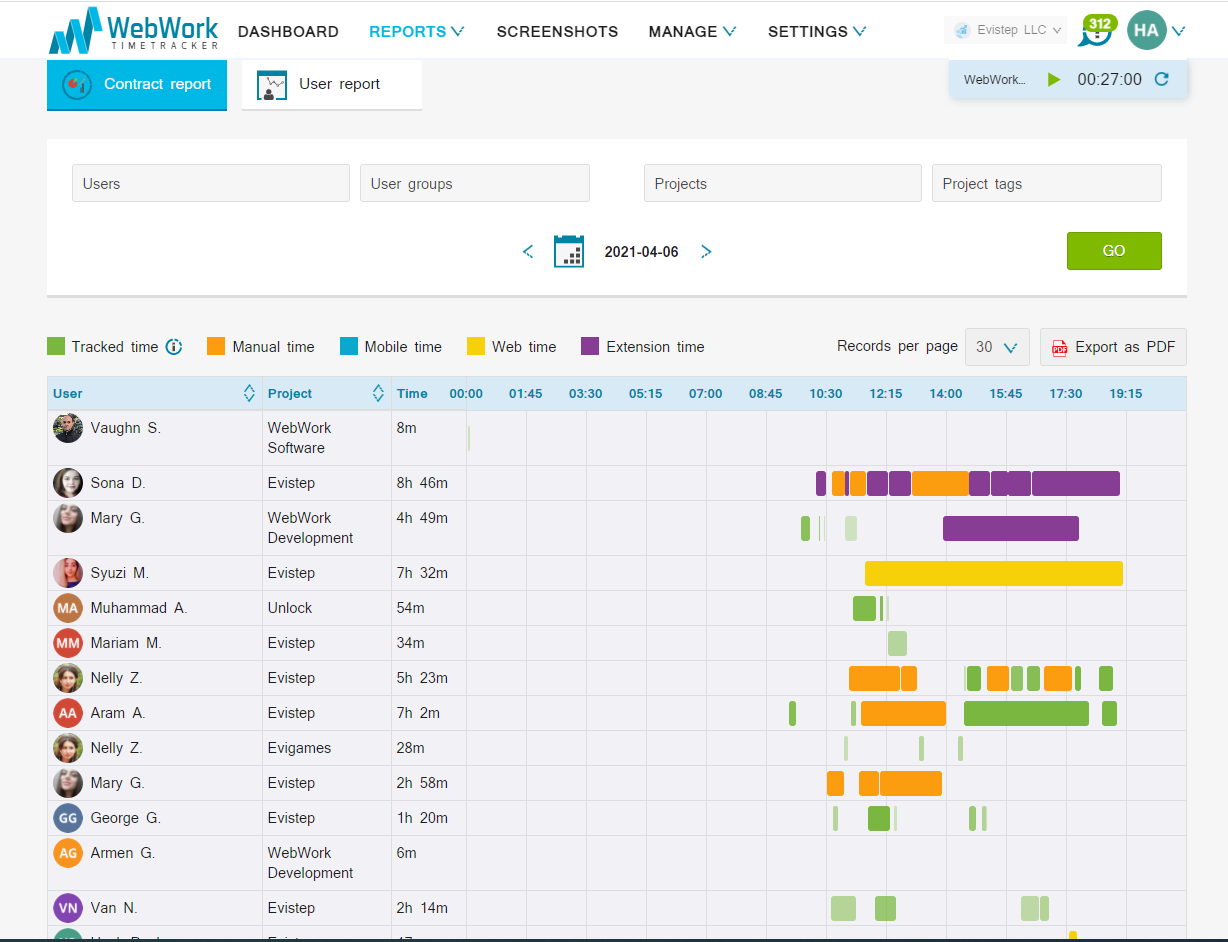Open Records per page dropdown
The height and width of the screenshot is (942, 1228).
pos(997,347)
